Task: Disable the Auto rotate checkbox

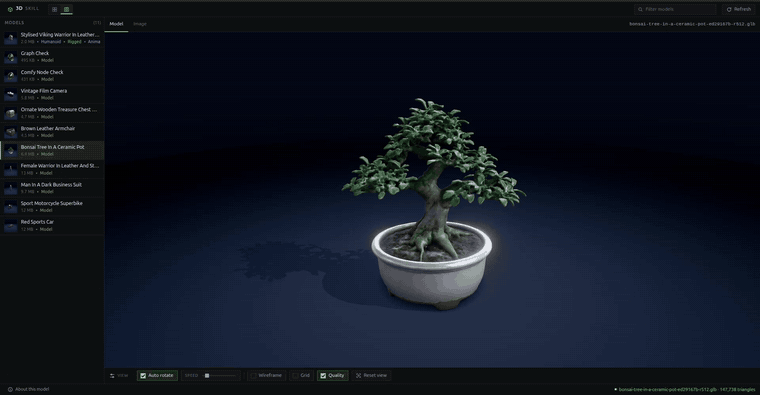Action: [143, 376]
